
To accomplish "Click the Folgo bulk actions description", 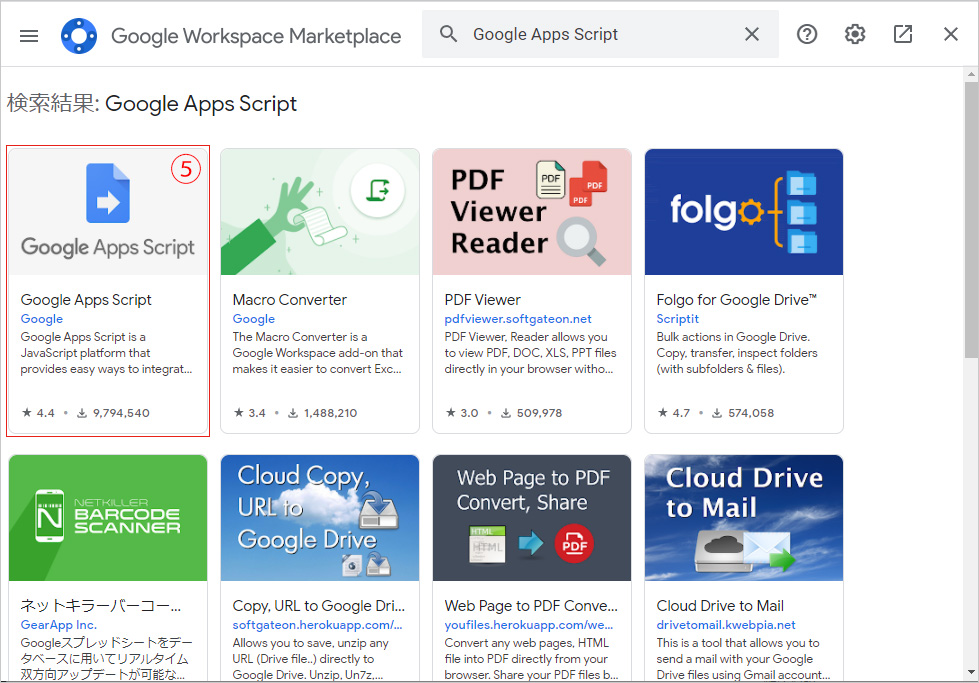I will tap(737, 353).
